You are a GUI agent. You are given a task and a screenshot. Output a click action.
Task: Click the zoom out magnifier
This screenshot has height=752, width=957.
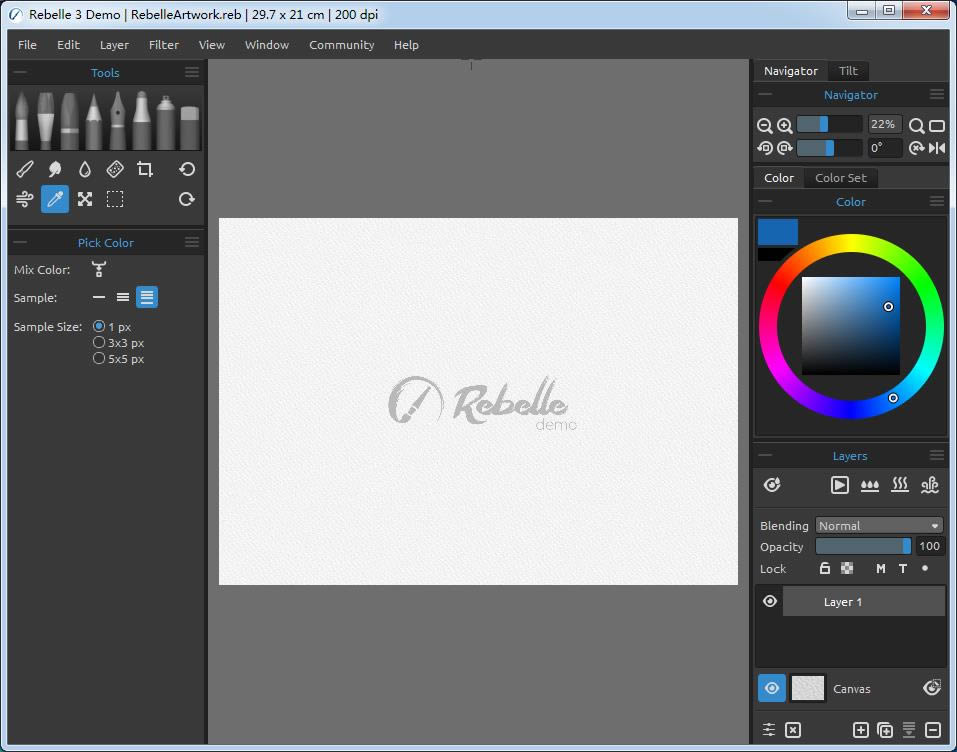(764, 126)
